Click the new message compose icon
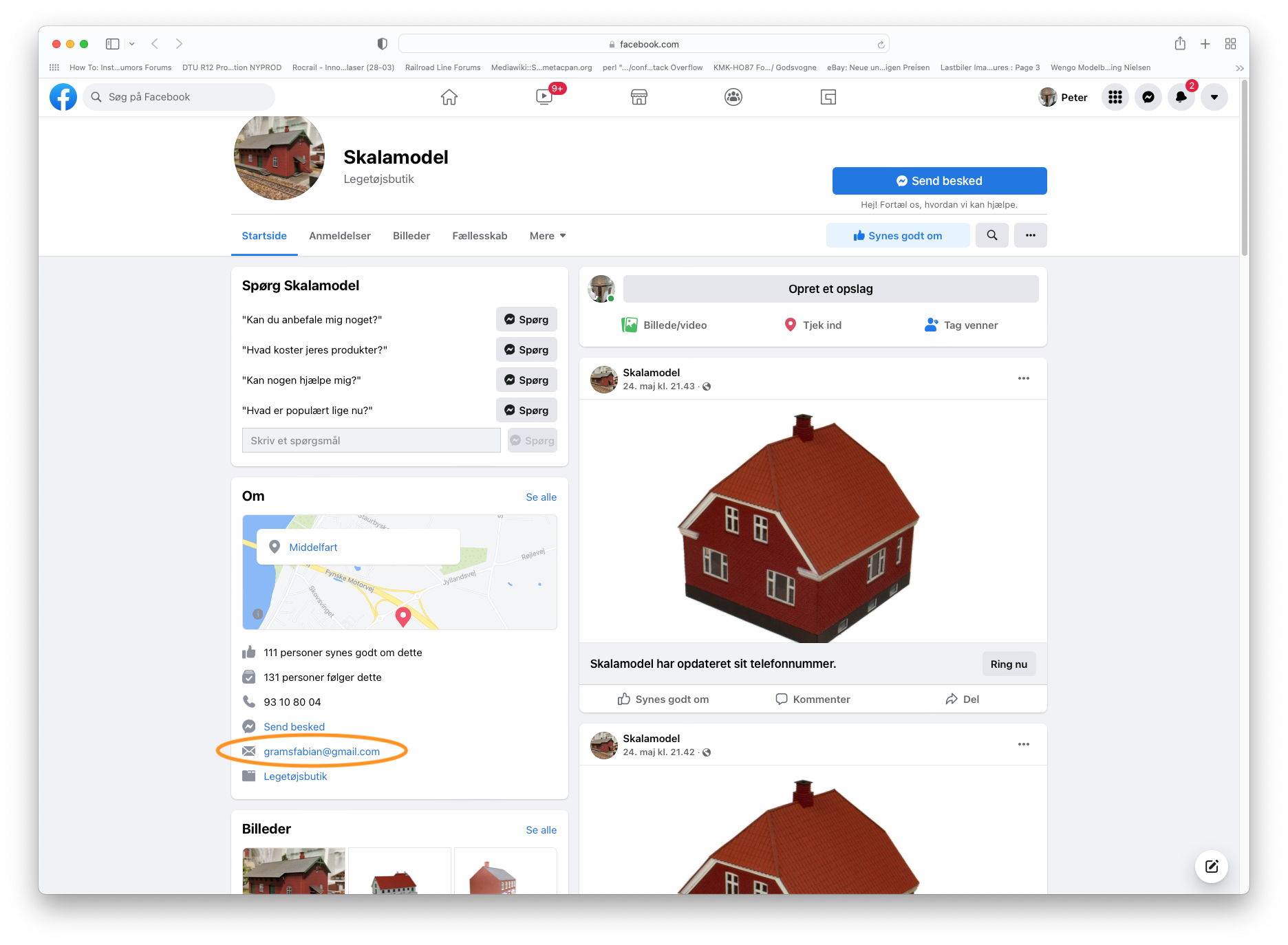The width and height of the screenshot is (1288, 945). click(x=1212, y=866)
